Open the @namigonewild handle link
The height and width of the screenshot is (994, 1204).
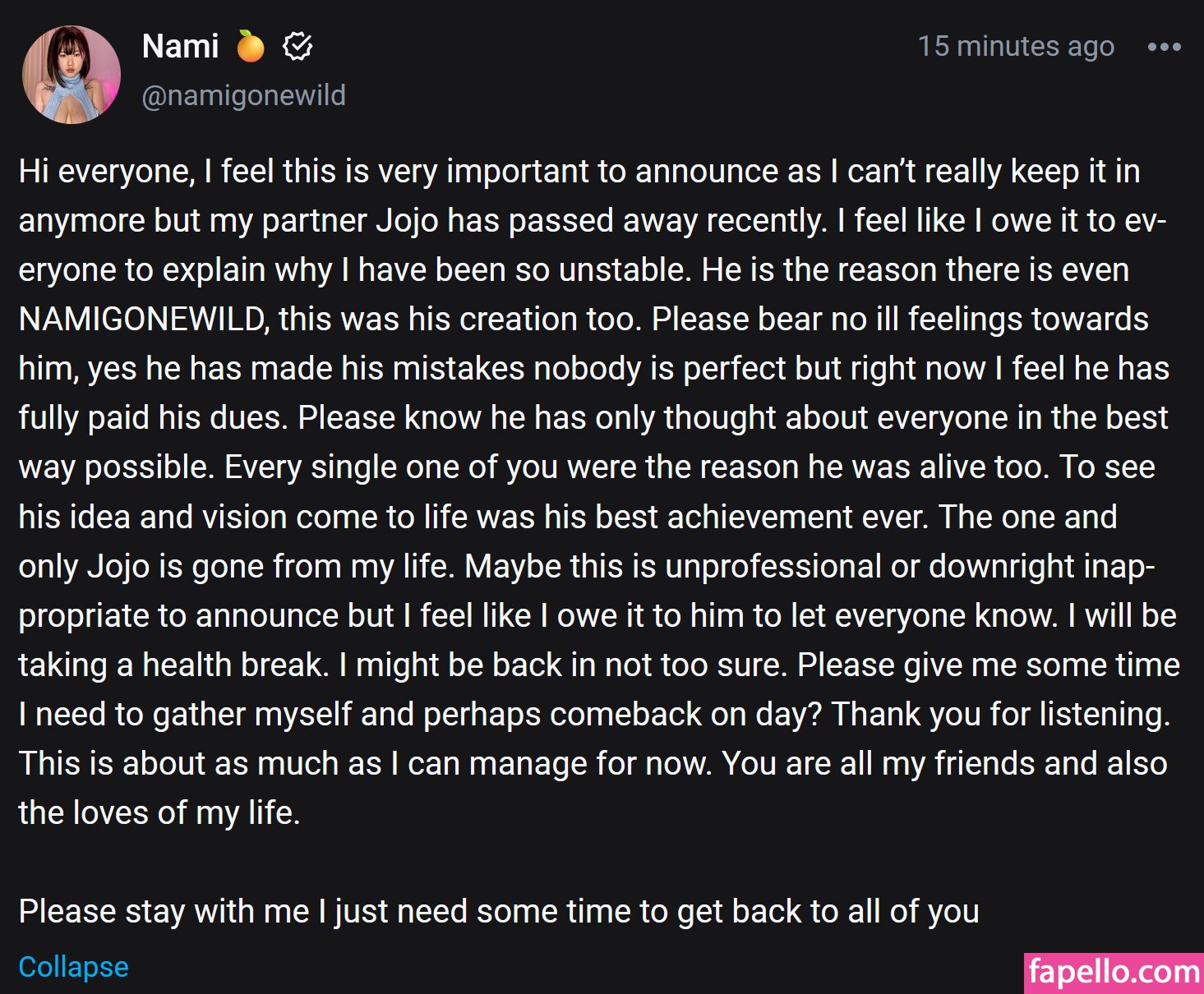(x=243, y=95)
